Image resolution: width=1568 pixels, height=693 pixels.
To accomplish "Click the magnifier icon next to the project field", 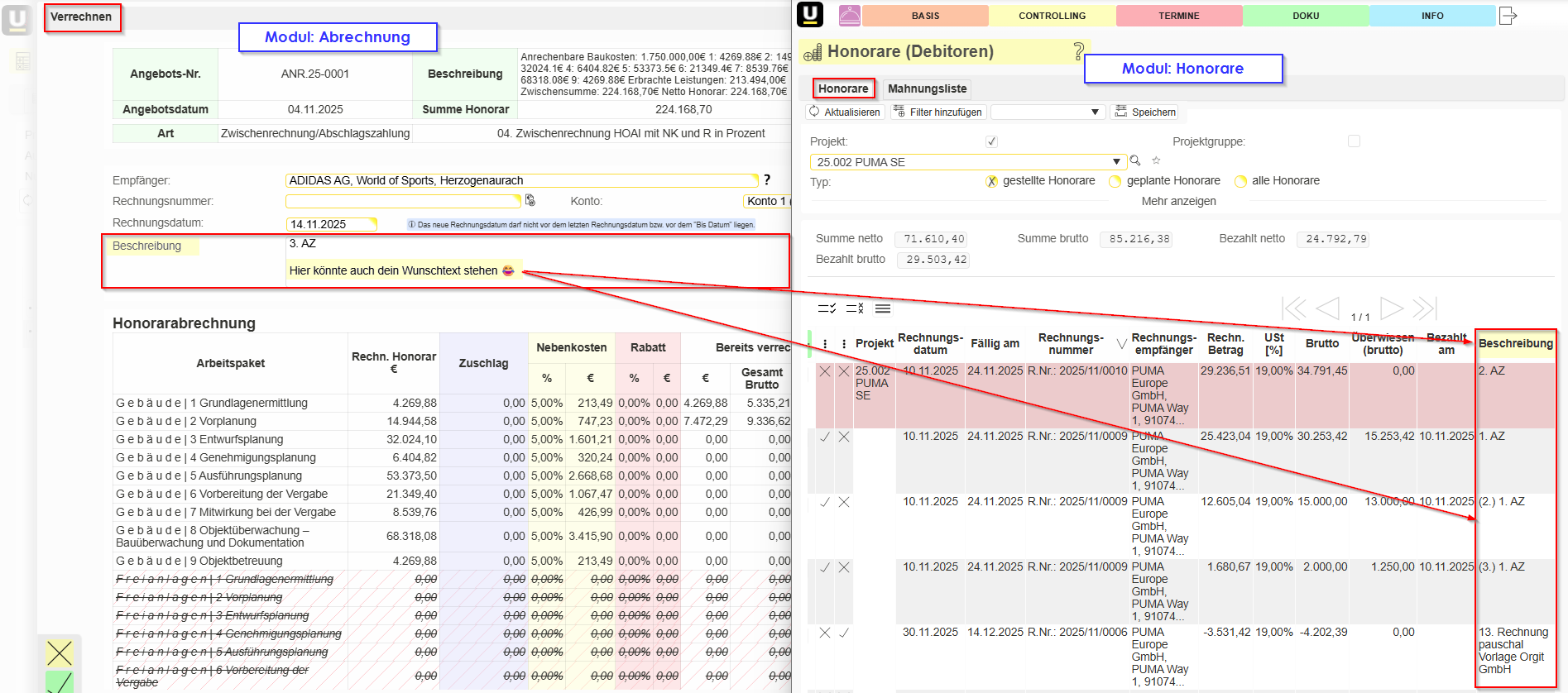I will pos(1135,161).
